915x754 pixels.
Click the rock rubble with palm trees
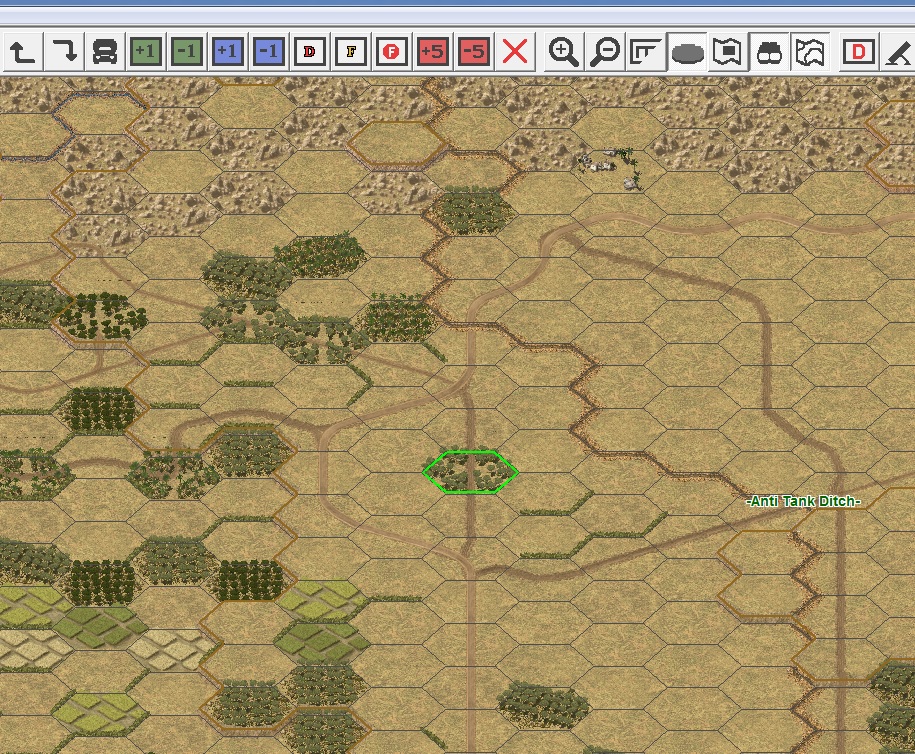[610, 167]
